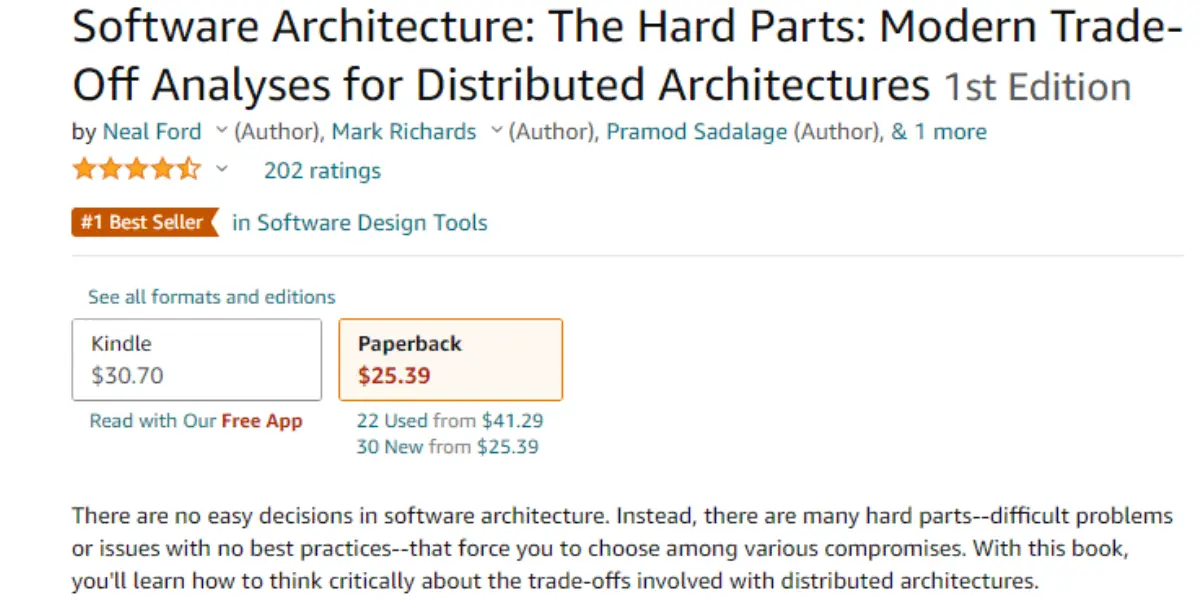Select the Kindle format option
This screenshot has height=600, width=1200.
[197, 360]
